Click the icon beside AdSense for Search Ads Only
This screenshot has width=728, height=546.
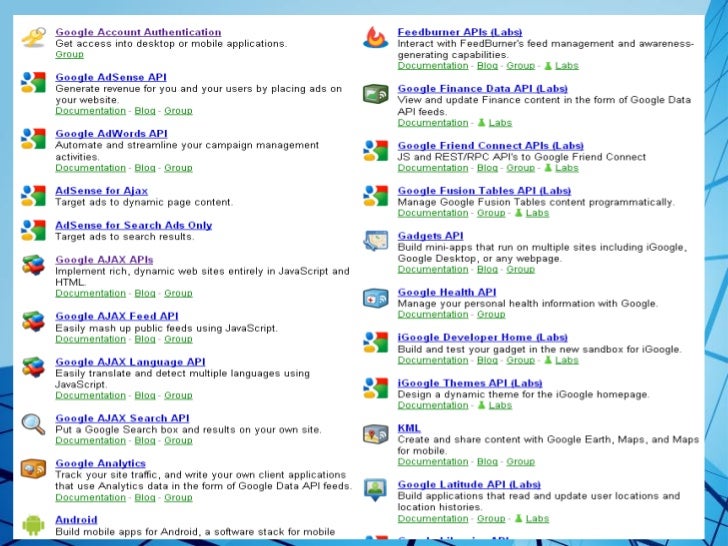point(33,230)
